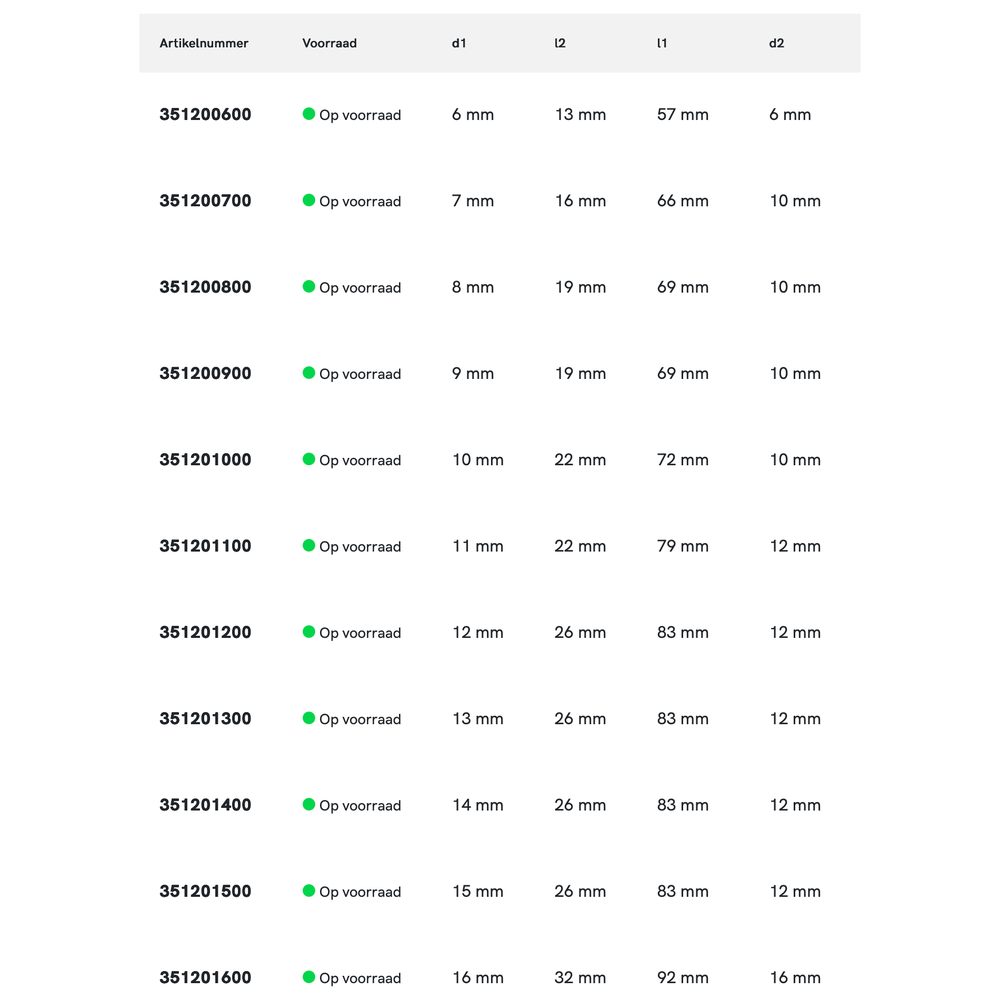Click the d2 column header
Viewport: 1000px width, 1000px height.
coord(776,43)
